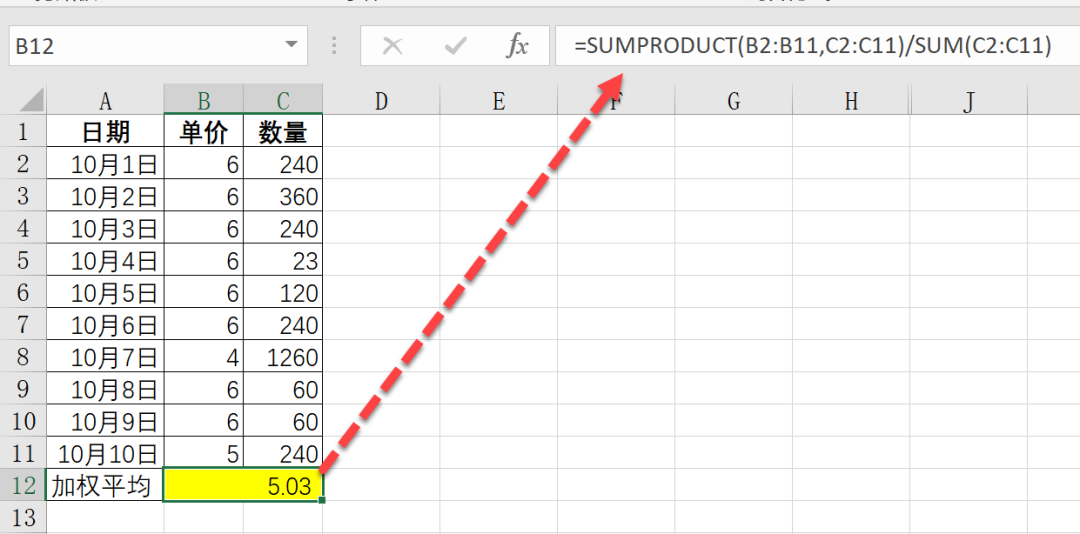Screen dimensions: 1080x534
Task: Select column C header
Action: click(x=283, y=100)
